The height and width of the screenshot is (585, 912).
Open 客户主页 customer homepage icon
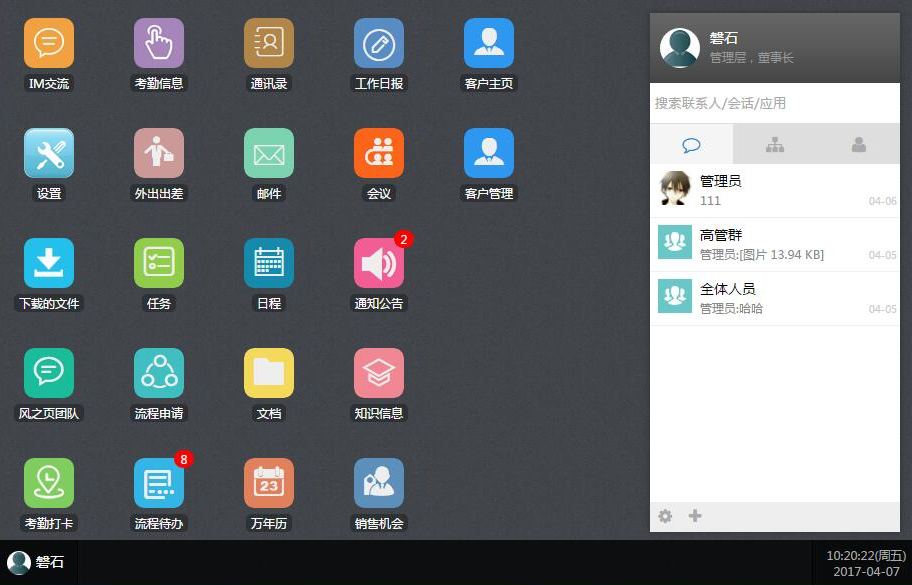click(x=489, y=43)
